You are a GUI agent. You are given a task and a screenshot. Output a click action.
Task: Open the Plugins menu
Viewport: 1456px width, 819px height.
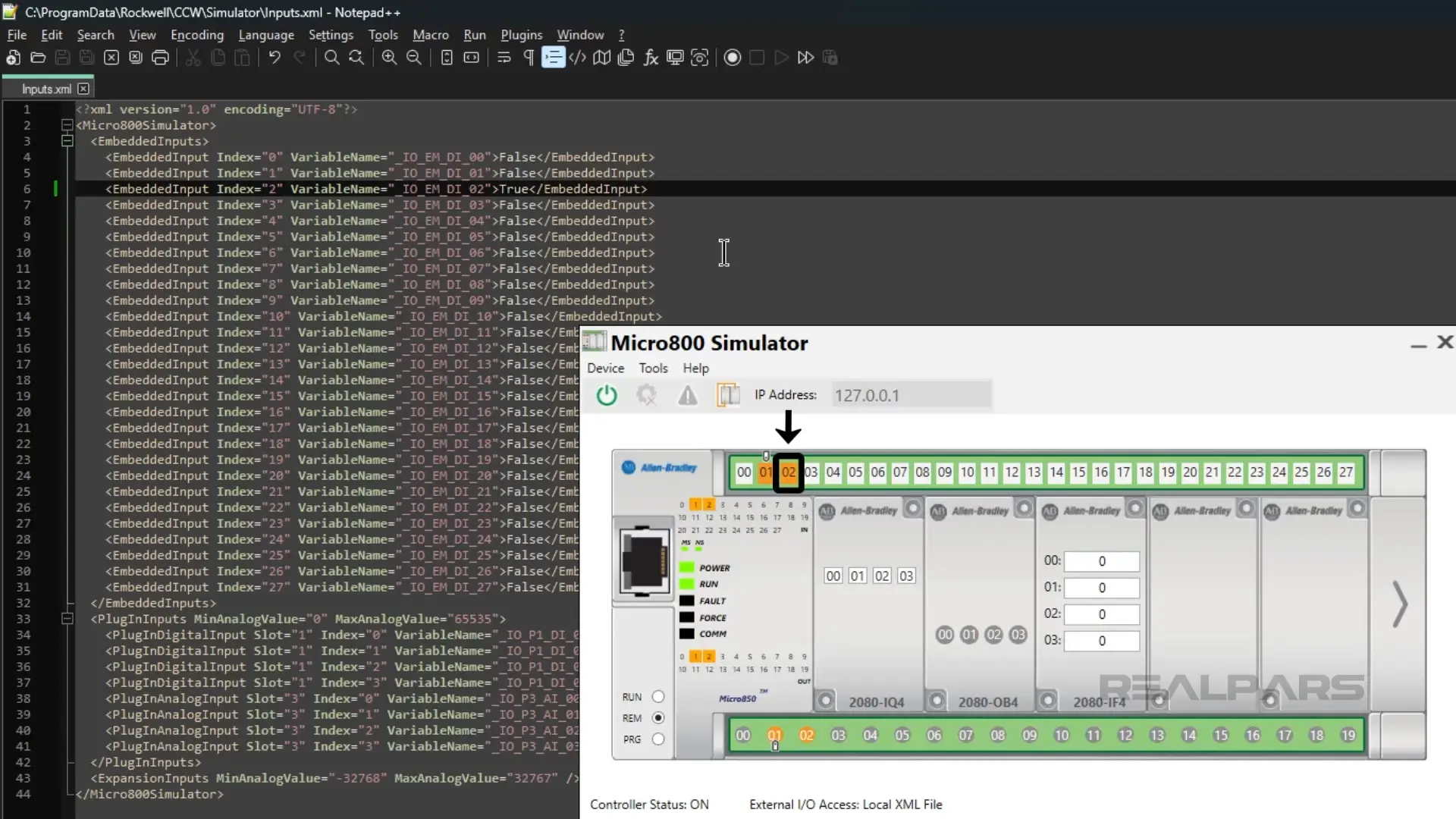pyautogui.click(x=521, y=35)
